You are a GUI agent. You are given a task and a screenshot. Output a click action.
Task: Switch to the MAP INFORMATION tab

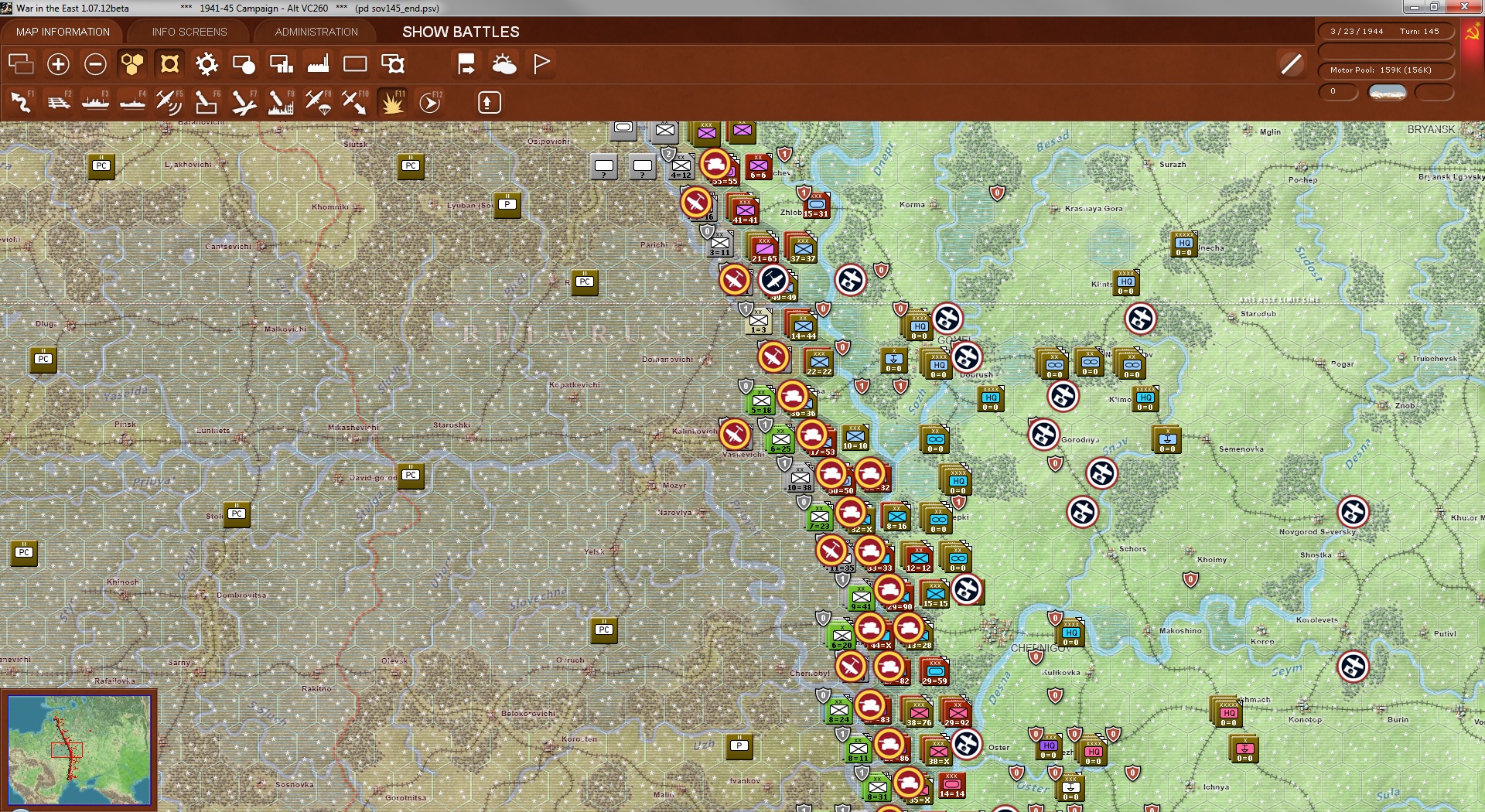point(63,32)
